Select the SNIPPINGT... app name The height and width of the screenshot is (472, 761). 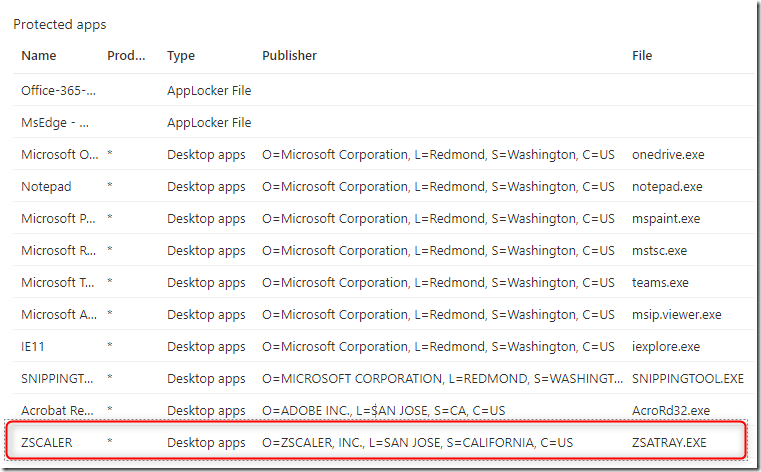57,379
